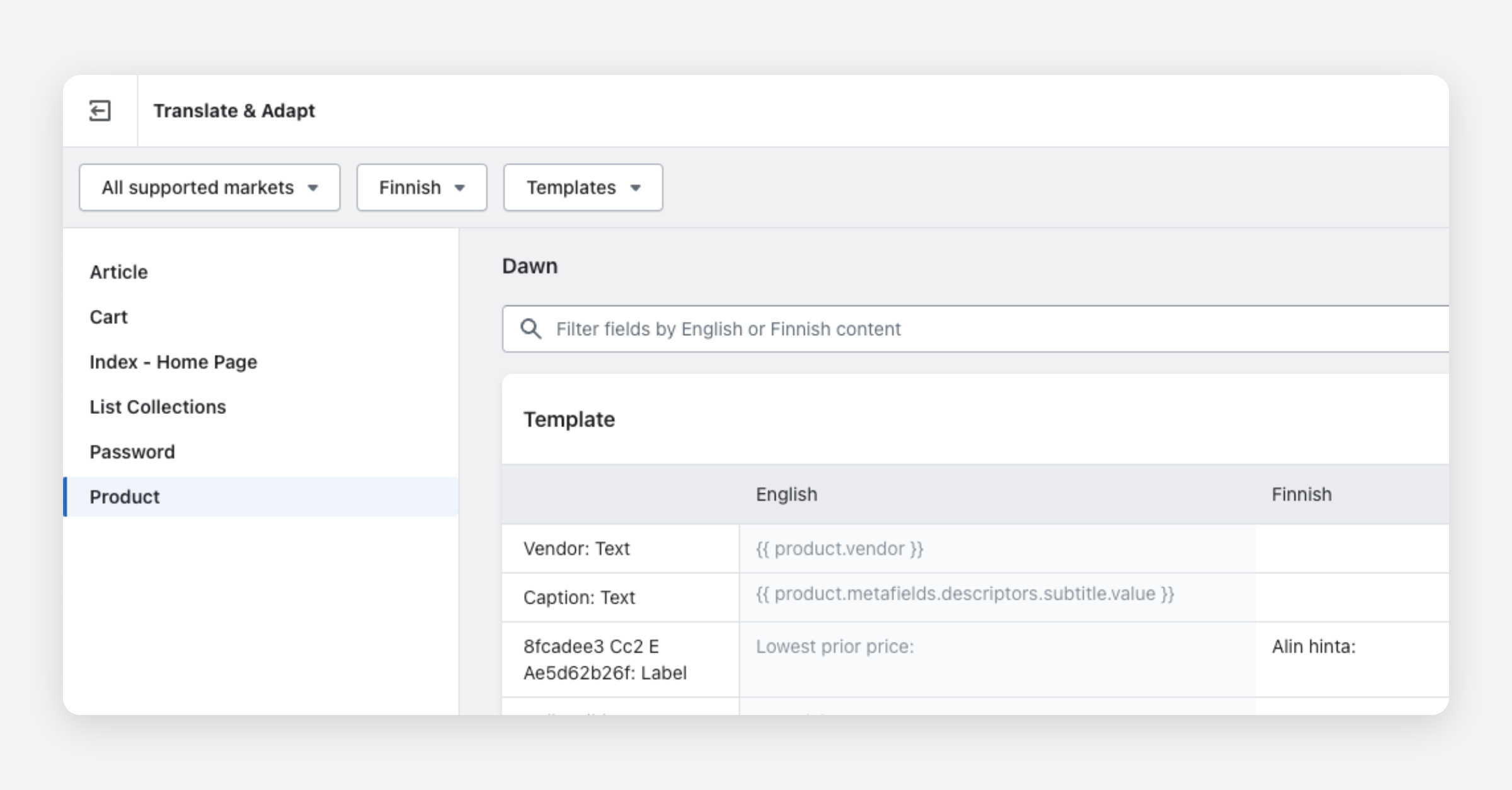Viewport: 1512px width, 790px height.
Task: Choose the Password template
Action: pyautogui.click(x=132, y=452)
